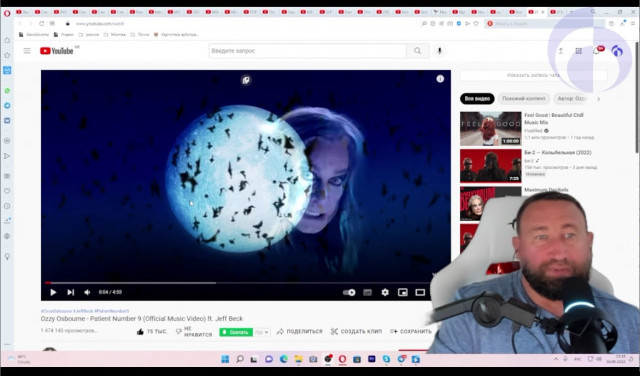Open YouTube hamburger guide menu
This screenshot has height=376, width=640.
point(27,51)
